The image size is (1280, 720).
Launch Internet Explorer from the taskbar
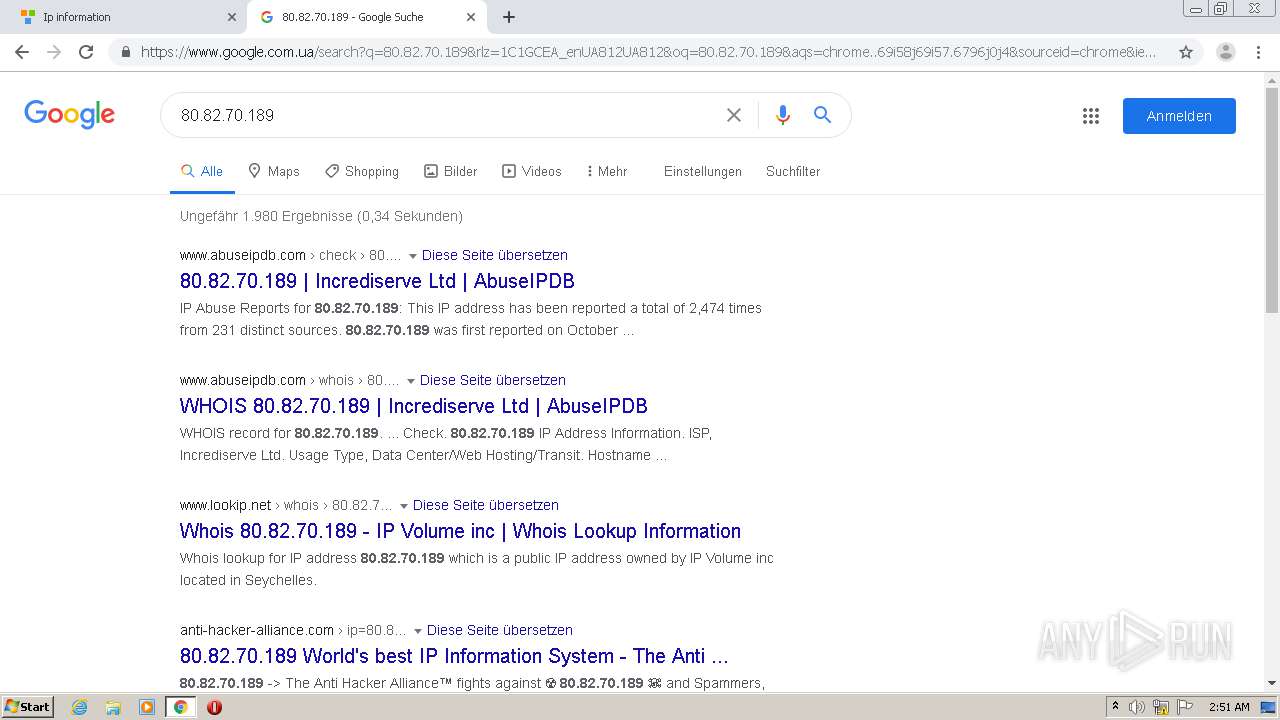(x=80, y=707)
